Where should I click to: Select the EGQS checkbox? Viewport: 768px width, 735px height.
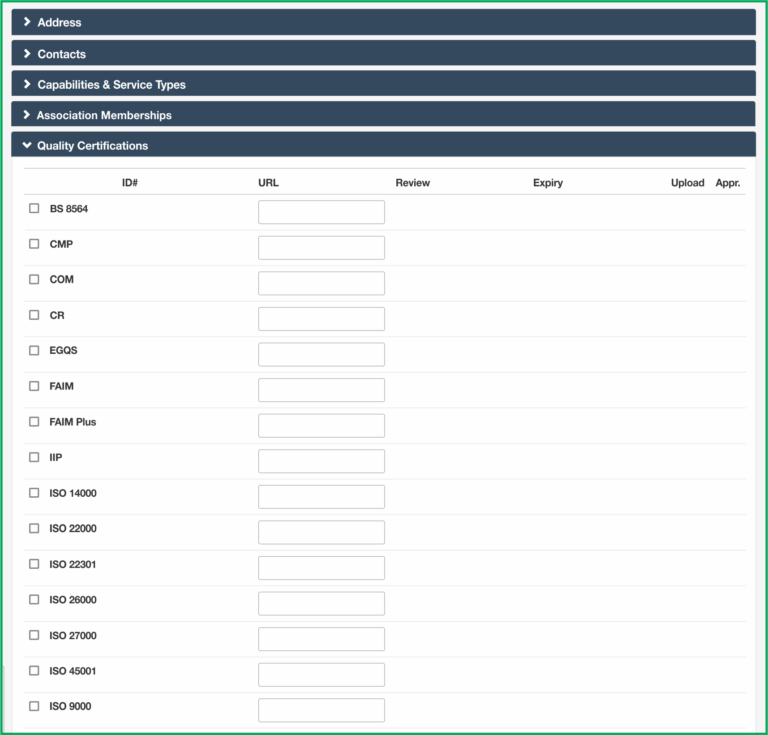pos(34,350)
